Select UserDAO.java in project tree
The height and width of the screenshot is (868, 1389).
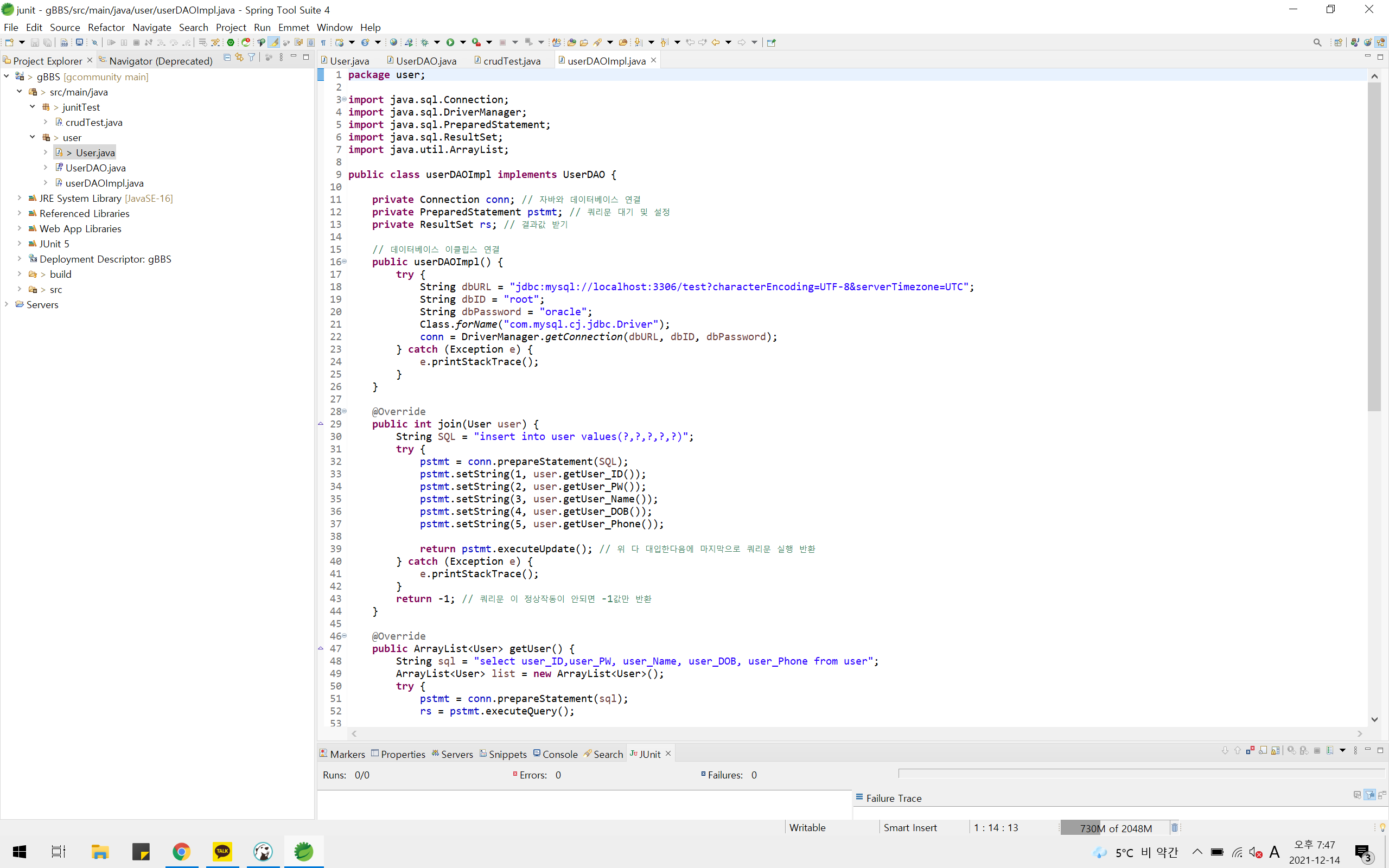coord(95,168)
